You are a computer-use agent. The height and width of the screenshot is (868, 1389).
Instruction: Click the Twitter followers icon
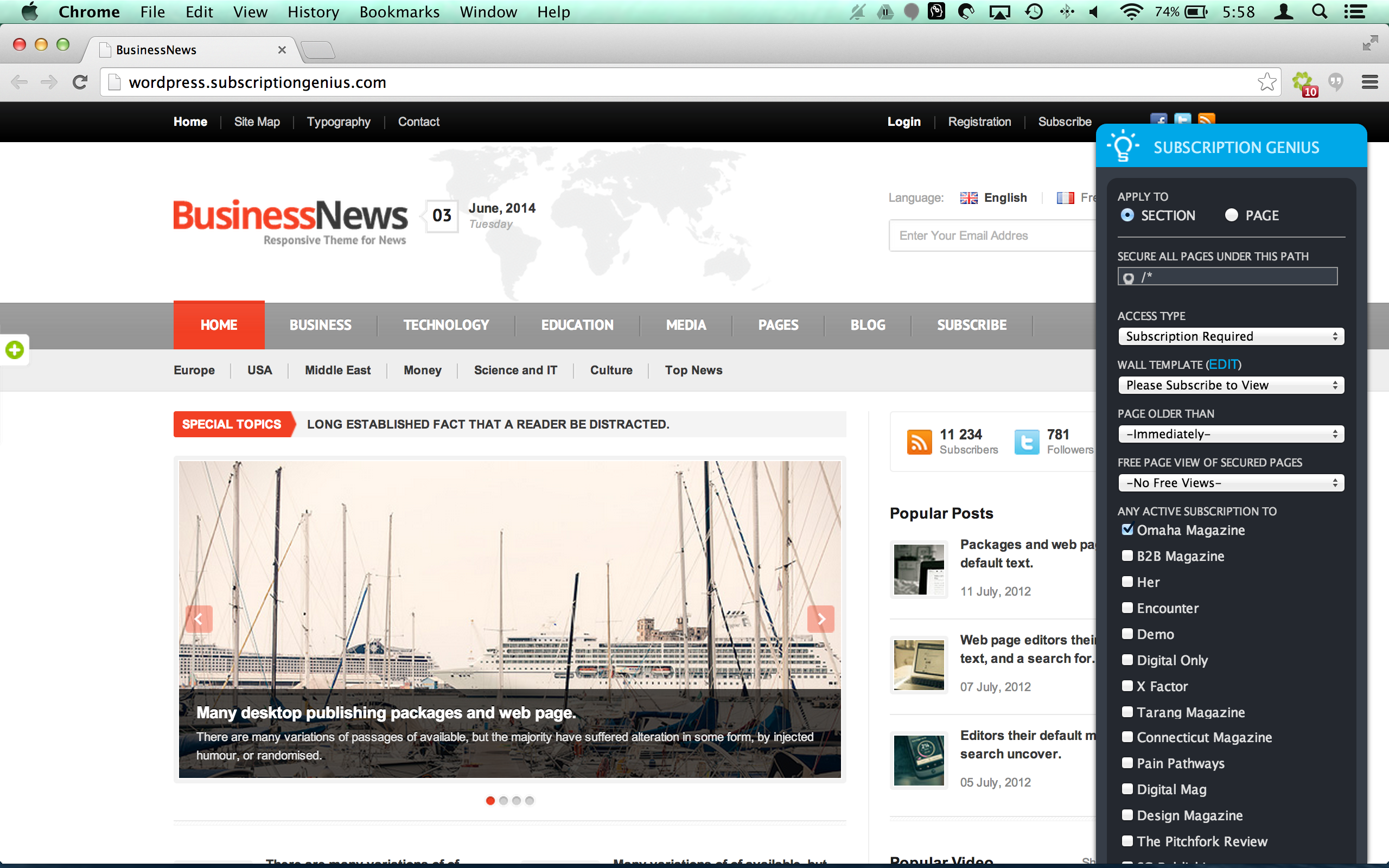[1026, 442]
